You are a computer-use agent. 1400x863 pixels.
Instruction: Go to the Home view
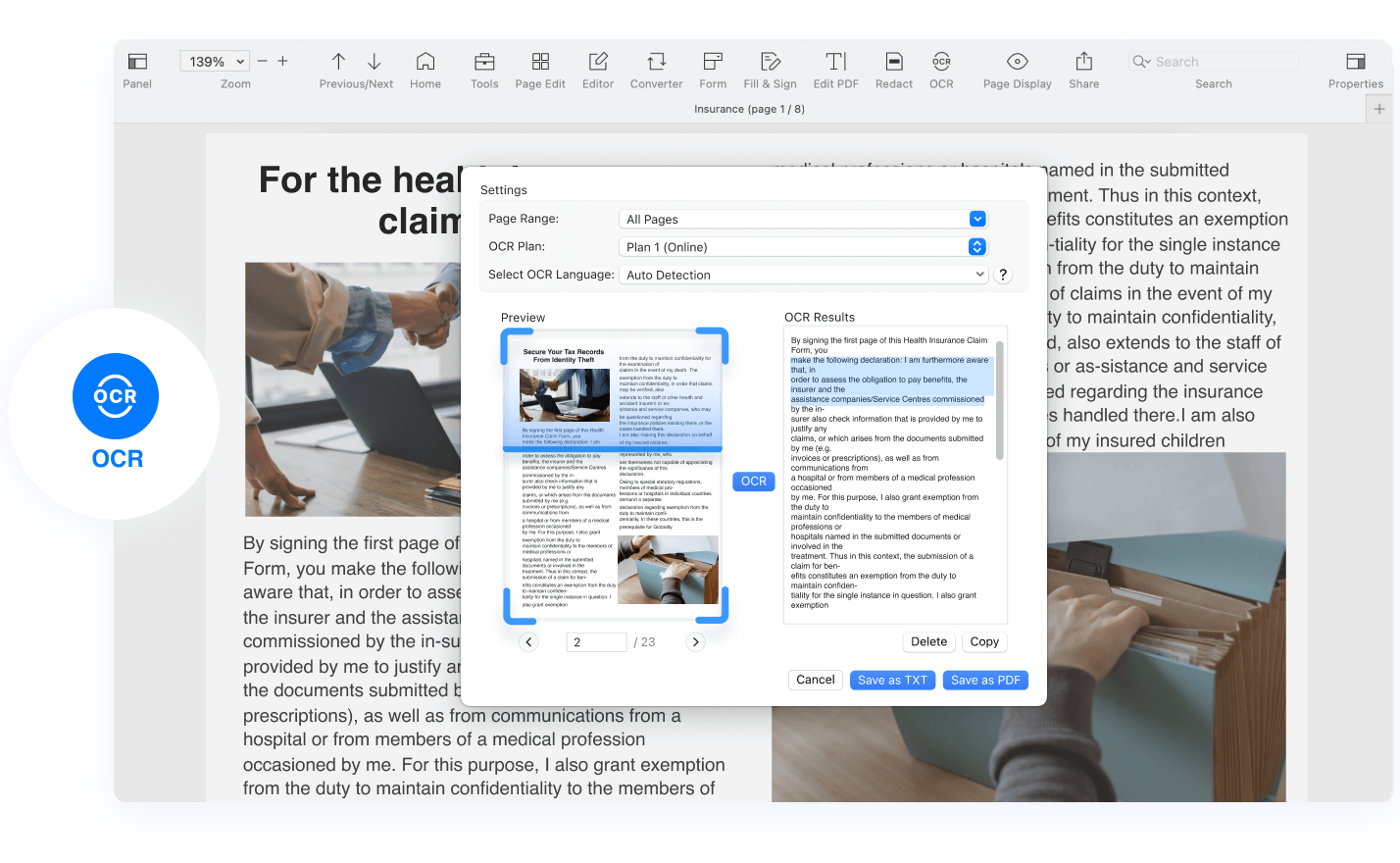[x=425, y=62]
